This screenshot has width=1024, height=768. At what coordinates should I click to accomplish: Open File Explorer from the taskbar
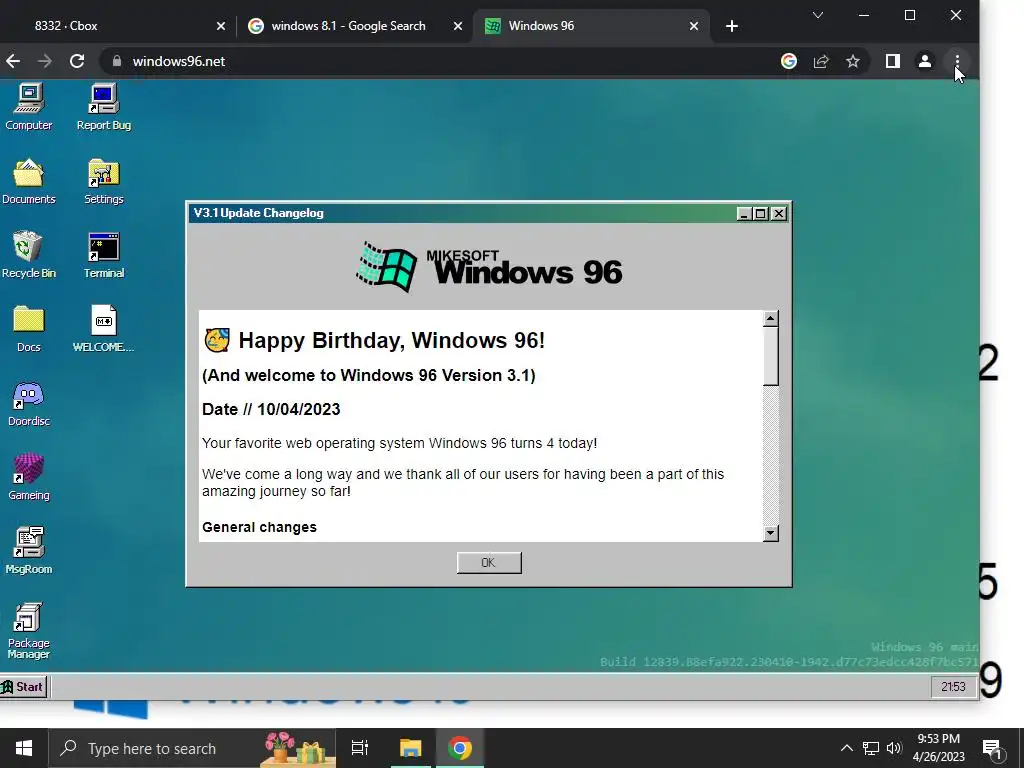click(411, 748)
